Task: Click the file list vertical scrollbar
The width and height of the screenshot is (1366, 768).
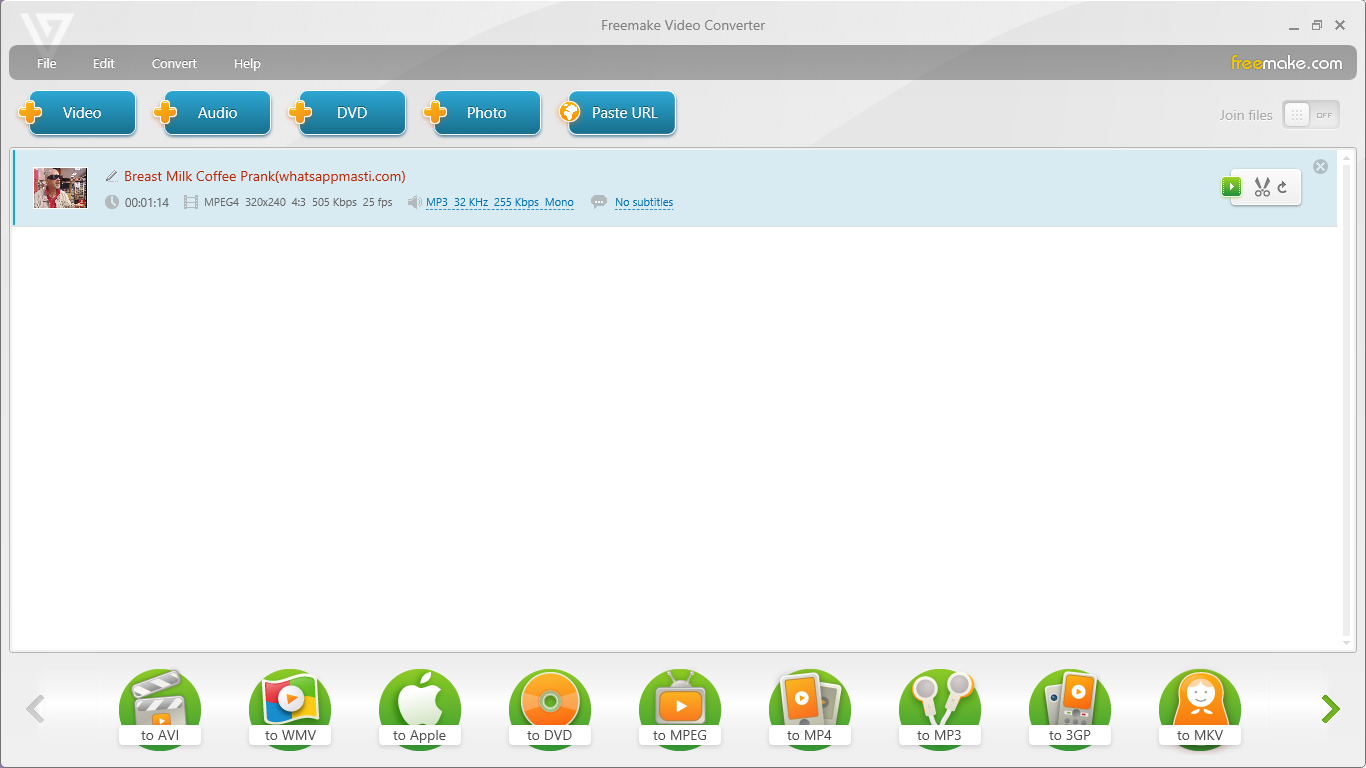Action: pyautogui.click(x=1347, y=398)
